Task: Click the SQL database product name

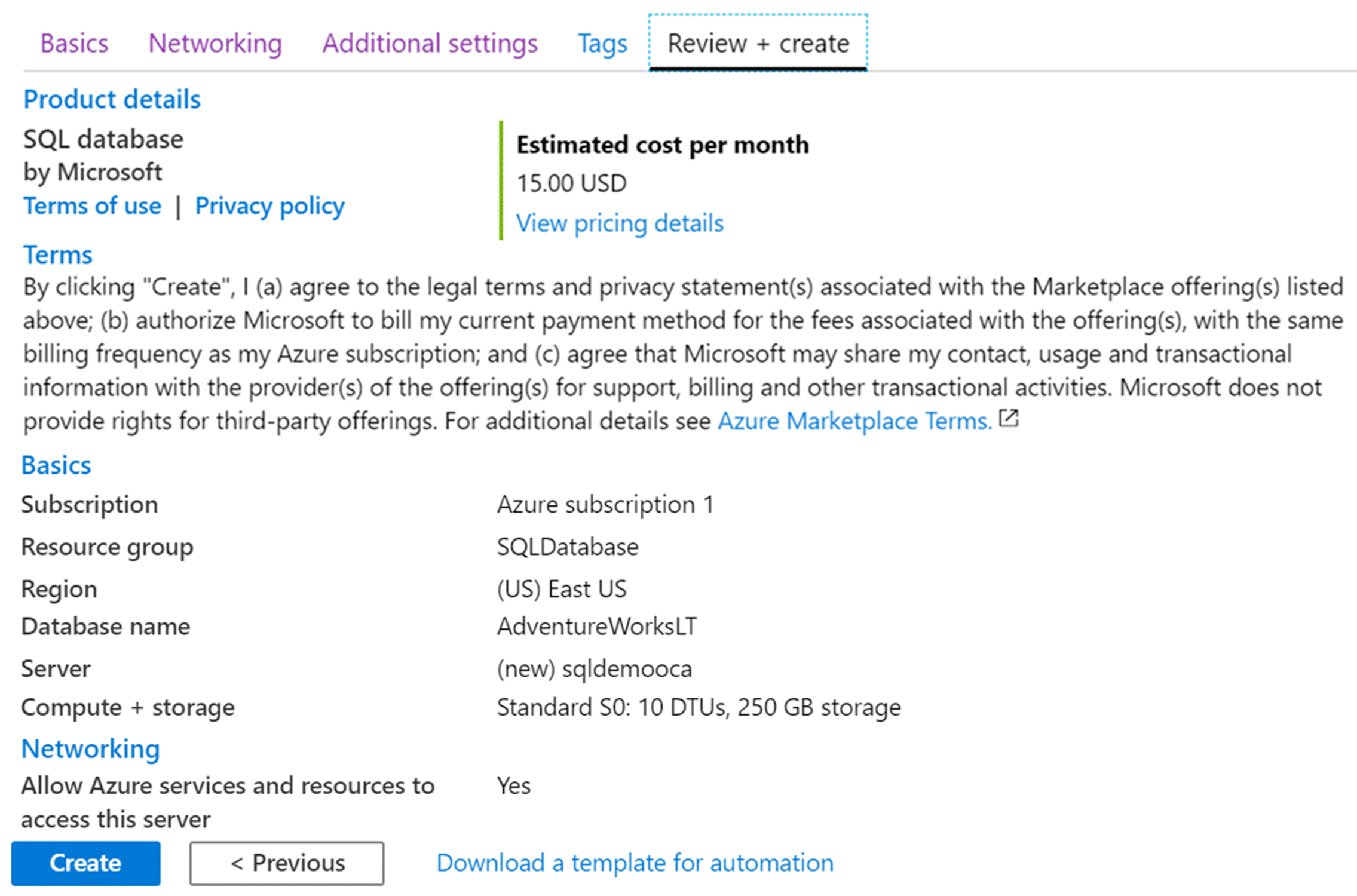Action: click(103, 139)
